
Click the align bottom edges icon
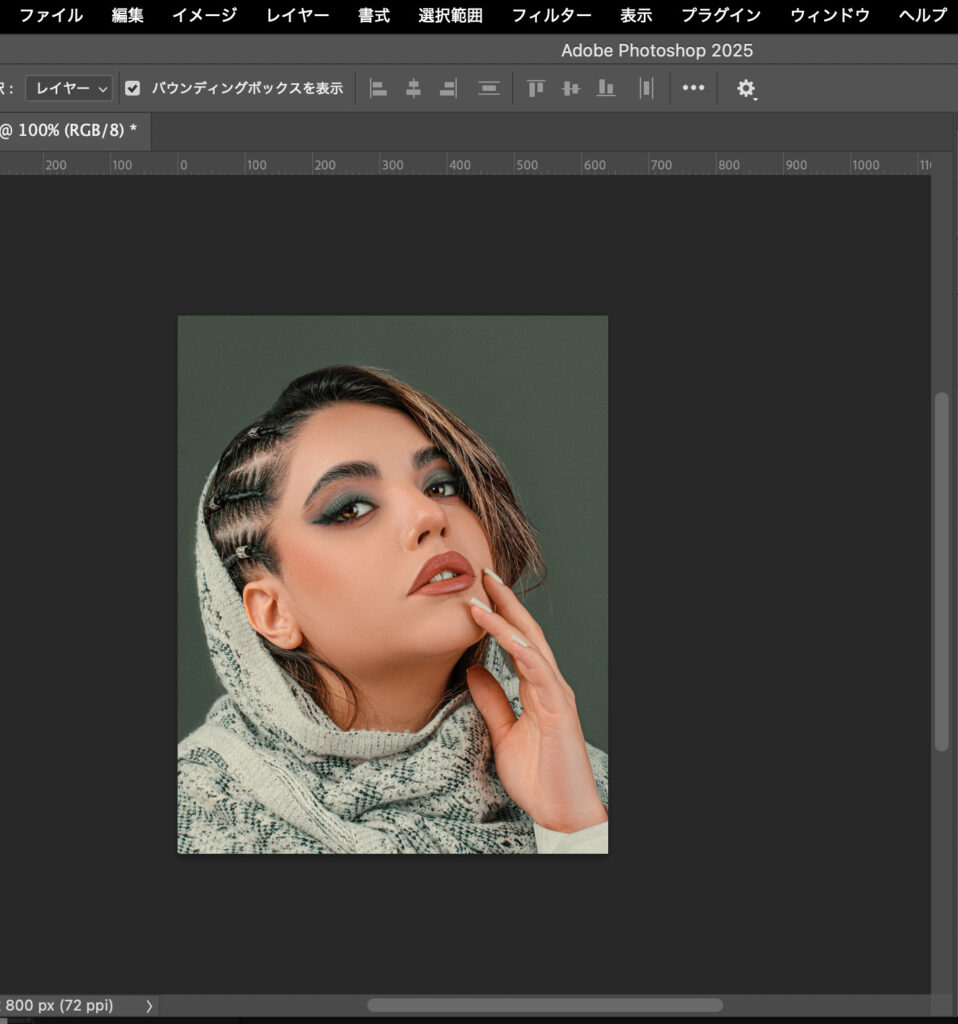click(606, 88)
